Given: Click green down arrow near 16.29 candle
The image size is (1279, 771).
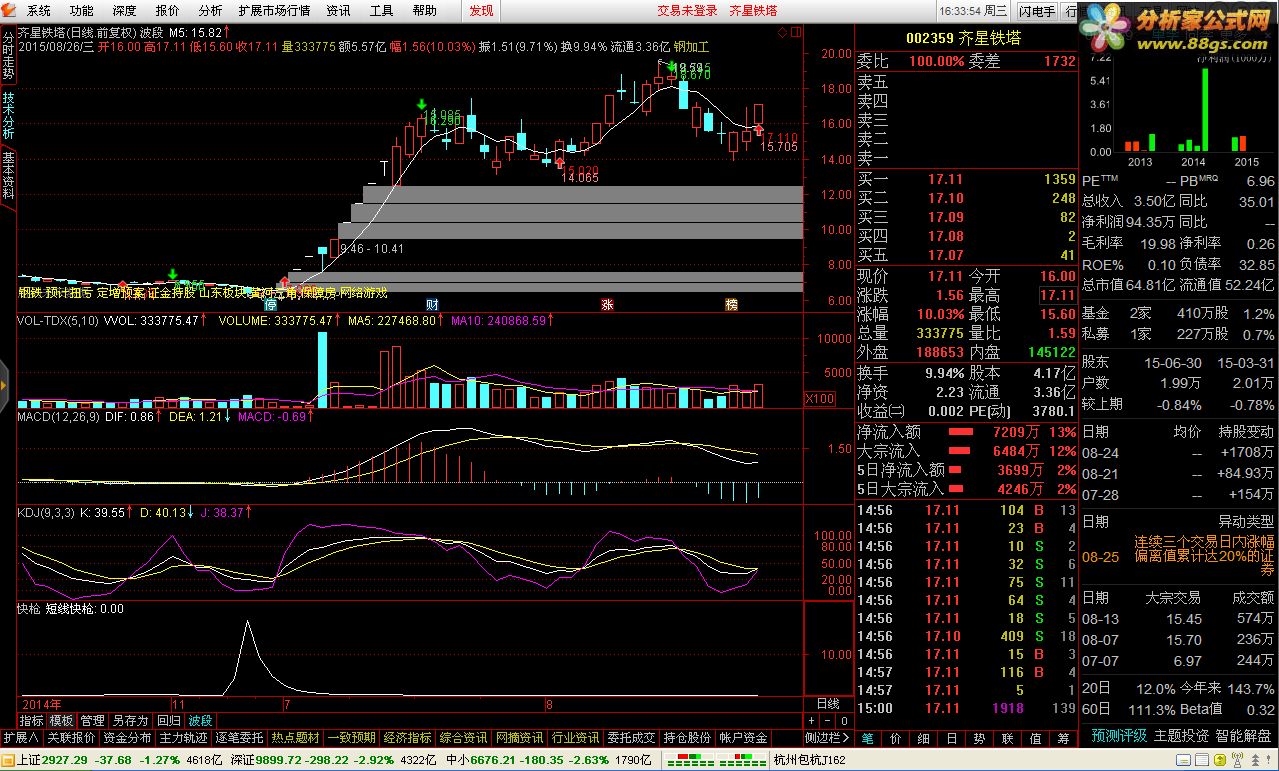Looking at the screenshot, I should (x=423, y=104).
